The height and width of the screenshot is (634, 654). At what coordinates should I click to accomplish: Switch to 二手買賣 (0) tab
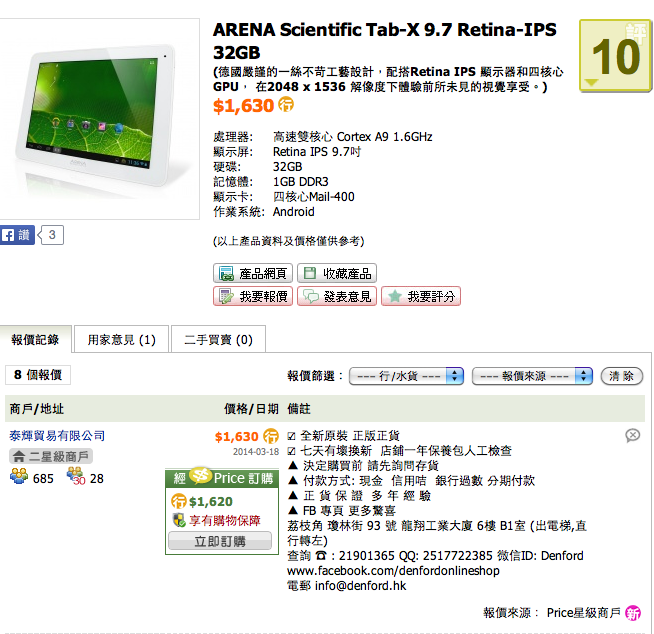218,340
